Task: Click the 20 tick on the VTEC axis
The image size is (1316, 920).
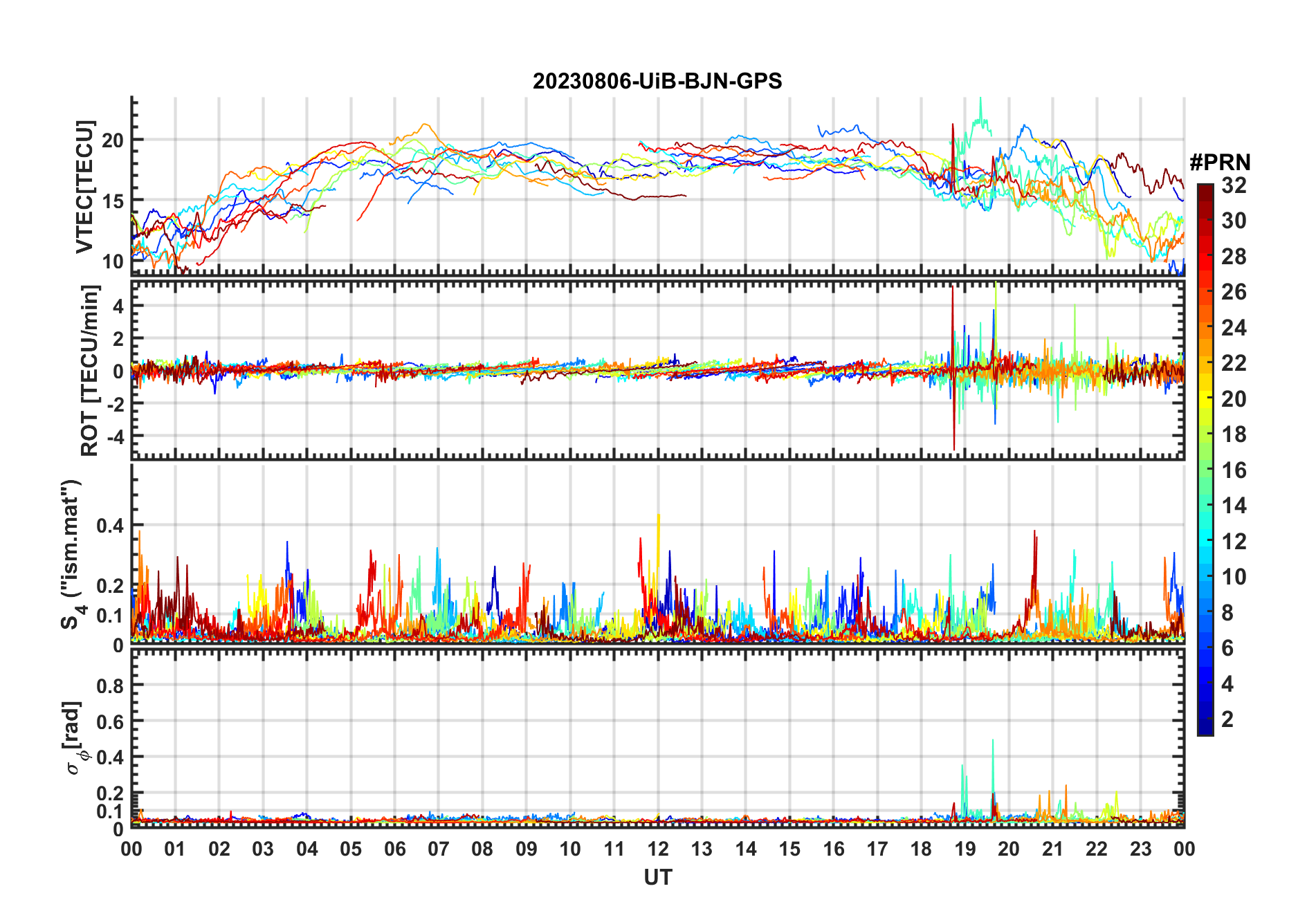Action: tap(113, 140)
